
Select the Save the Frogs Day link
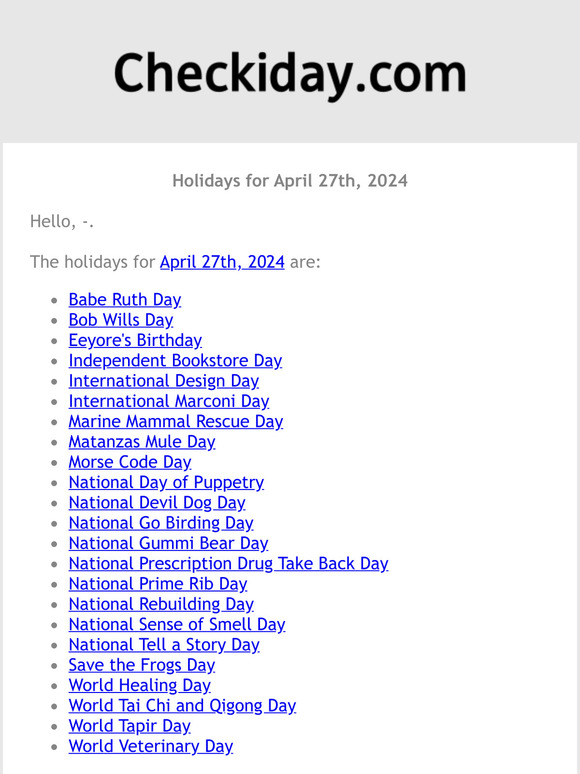(142, 665)
